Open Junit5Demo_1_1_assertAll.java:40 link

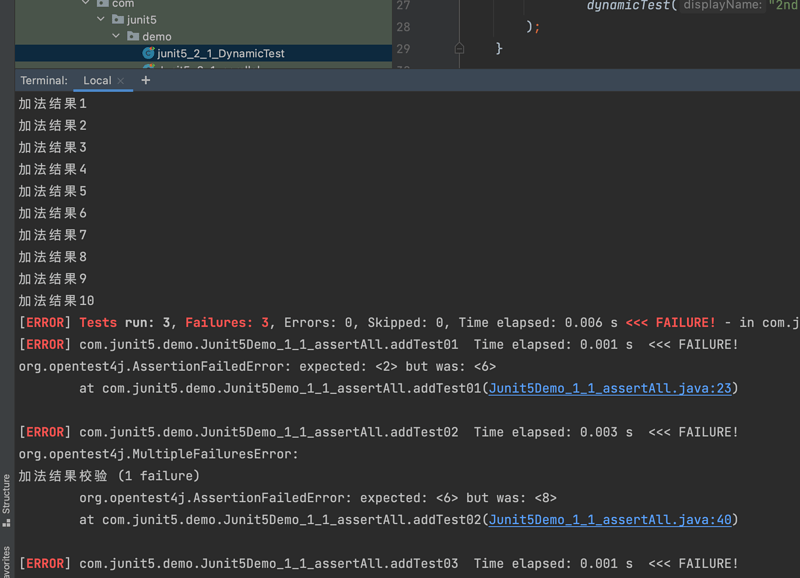pos(610,520)
